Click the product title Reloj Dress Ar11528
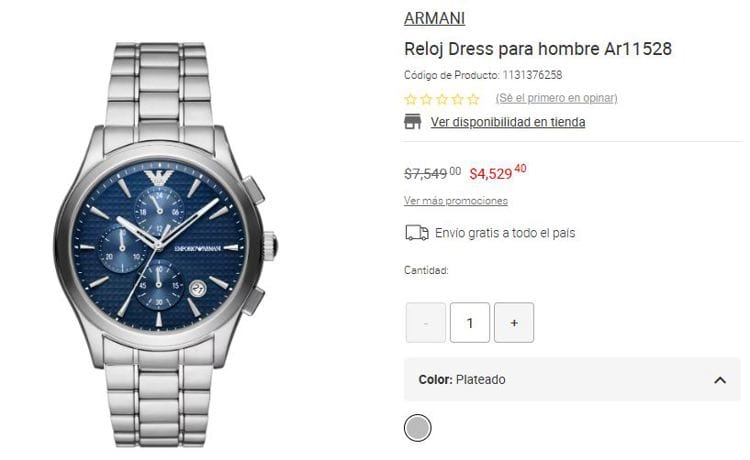Screen dimensions: 750x460 [538, 49]
